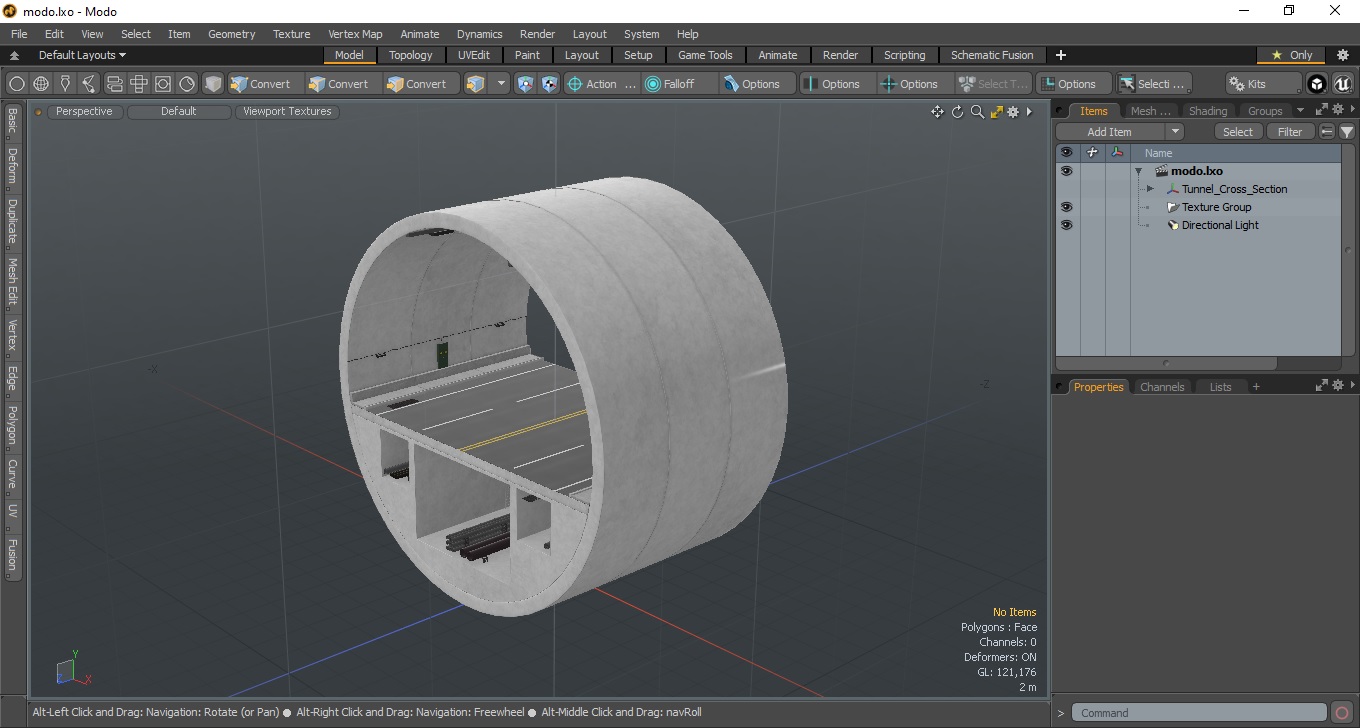This screenshot has height=728, width=1360.
Task: Click the globe mesh tool icon
Action: click(41, 84)
